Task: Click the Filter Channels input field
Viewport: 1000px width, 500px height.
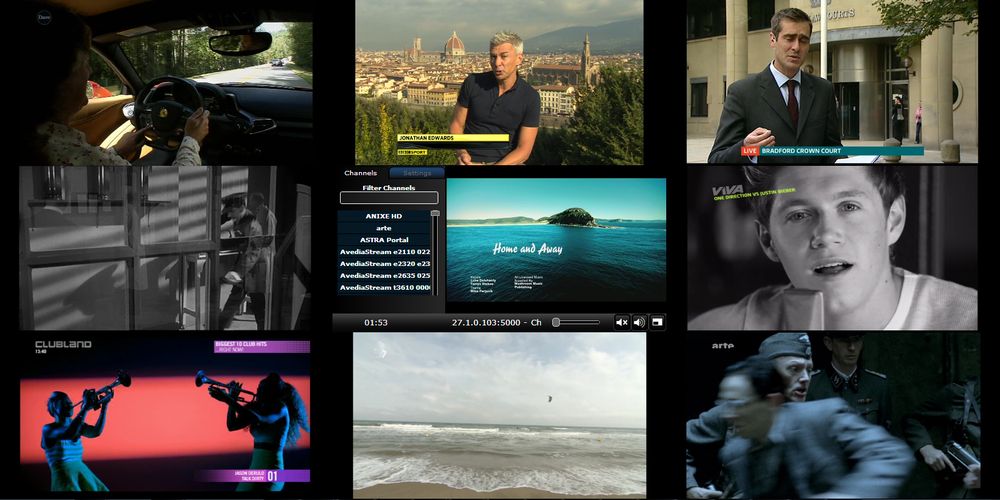Action: [x=389, y=198]
